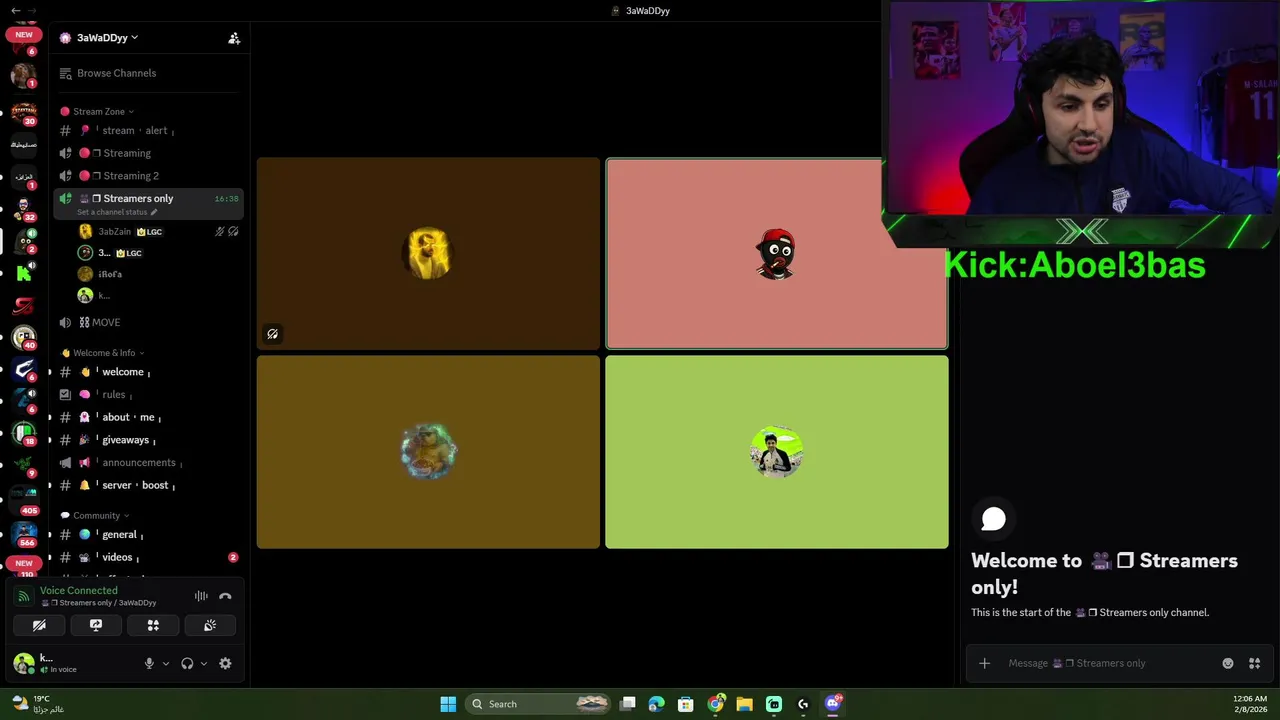The height and width of the screenshot is (720, 1280).
Task: Open the announcements channel
Action: pos(150,463)
